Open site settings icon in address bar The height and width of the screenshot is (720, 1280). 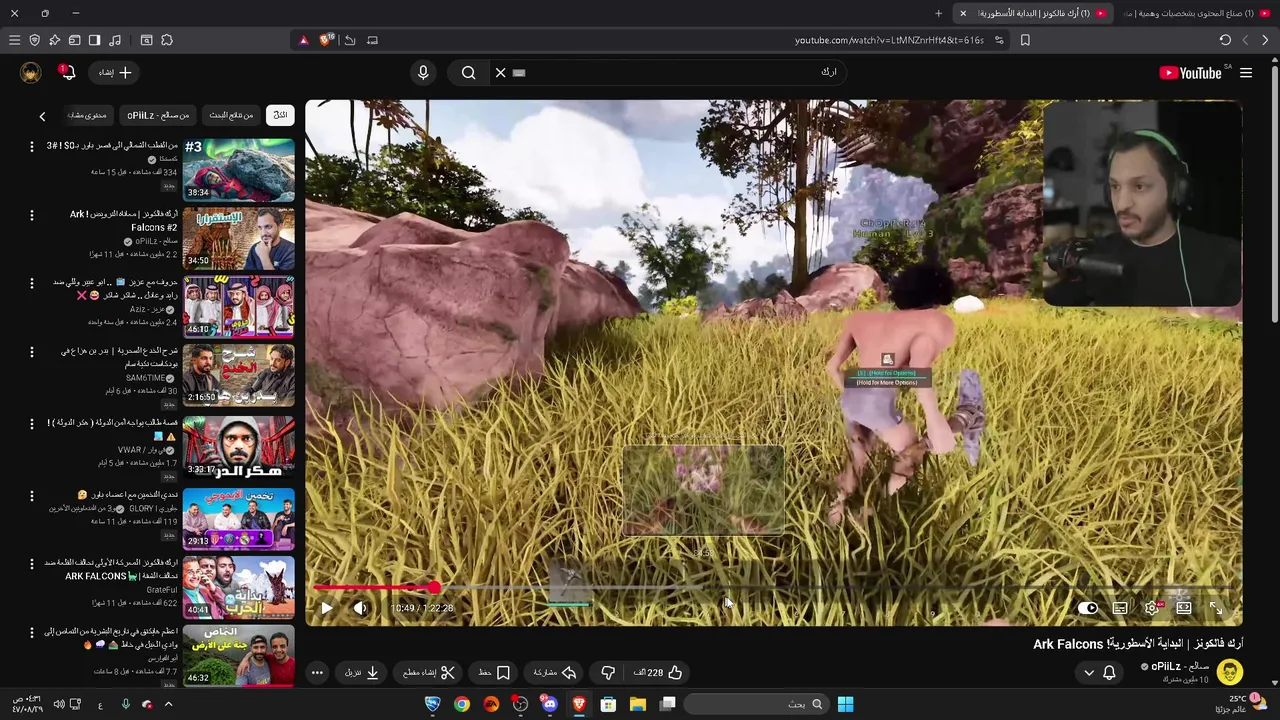[x=999, y=40]
